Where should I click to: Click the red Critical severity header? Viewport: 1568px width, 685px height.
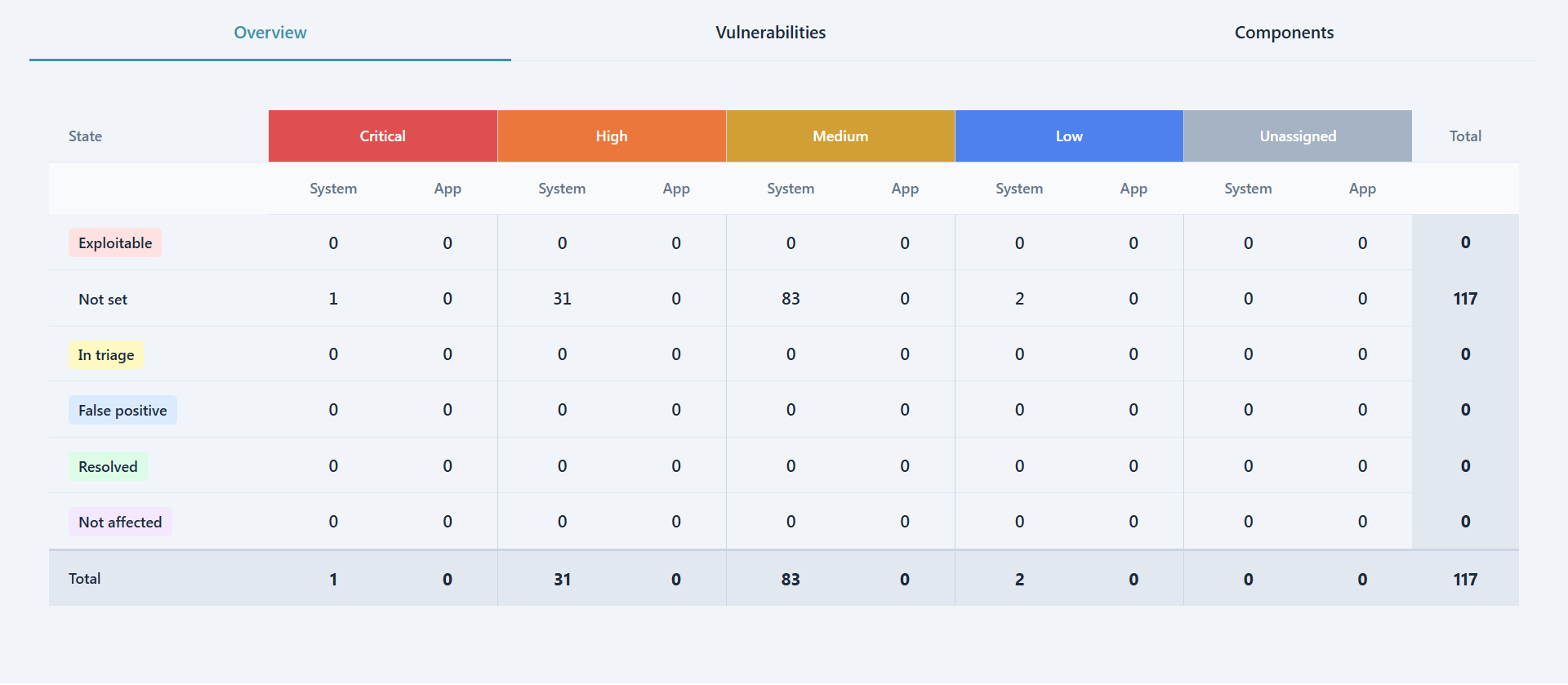pyautogui.click(x=382, y=136)
